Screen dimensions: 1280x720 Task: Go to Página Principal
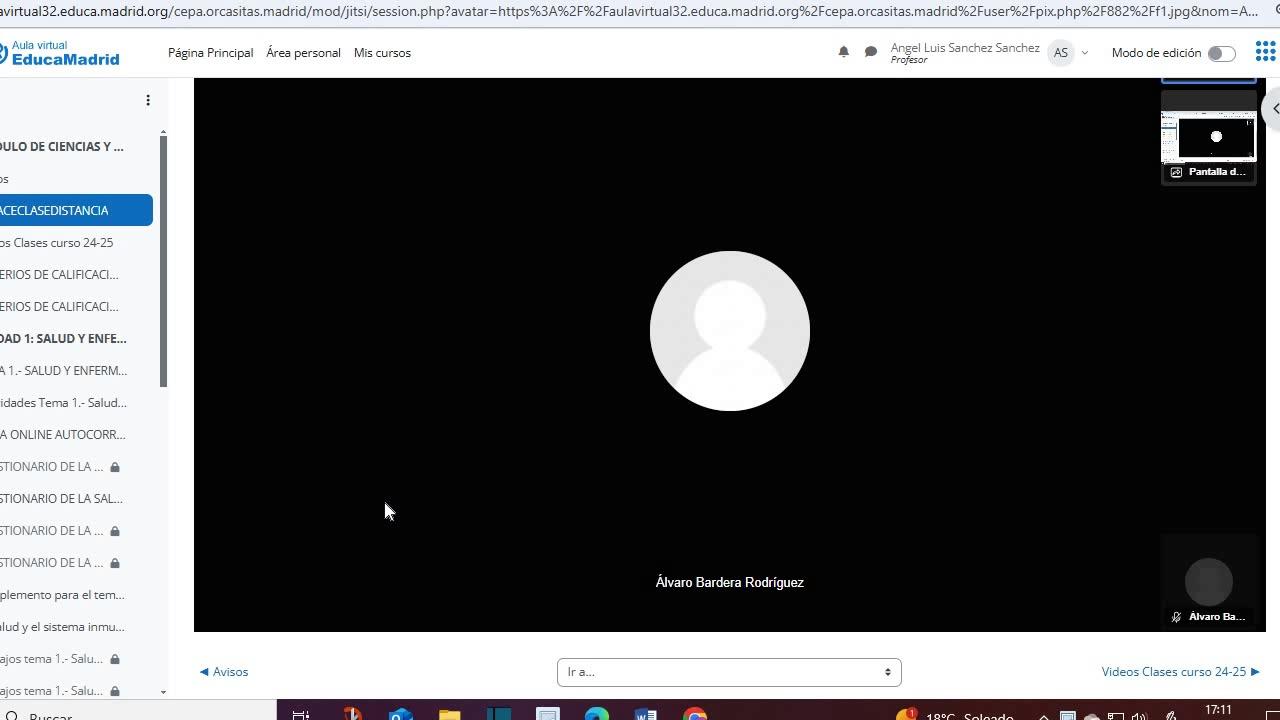(210, 53)
